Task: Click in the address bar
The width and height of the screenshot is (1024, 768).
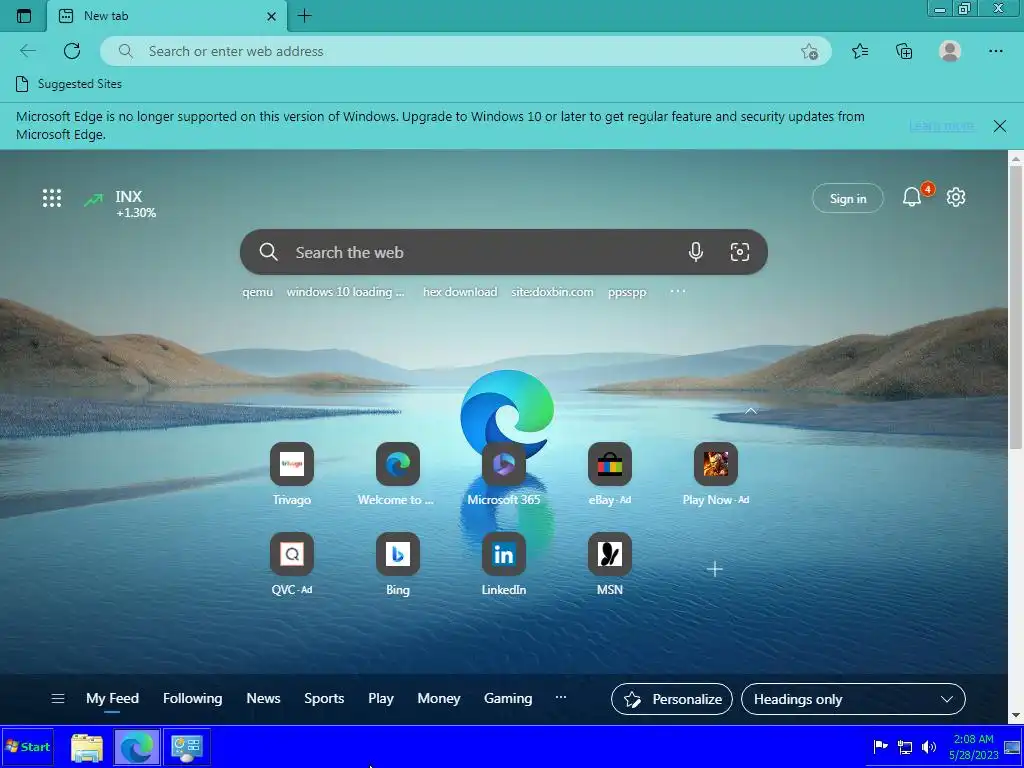Action: [465, 51]
